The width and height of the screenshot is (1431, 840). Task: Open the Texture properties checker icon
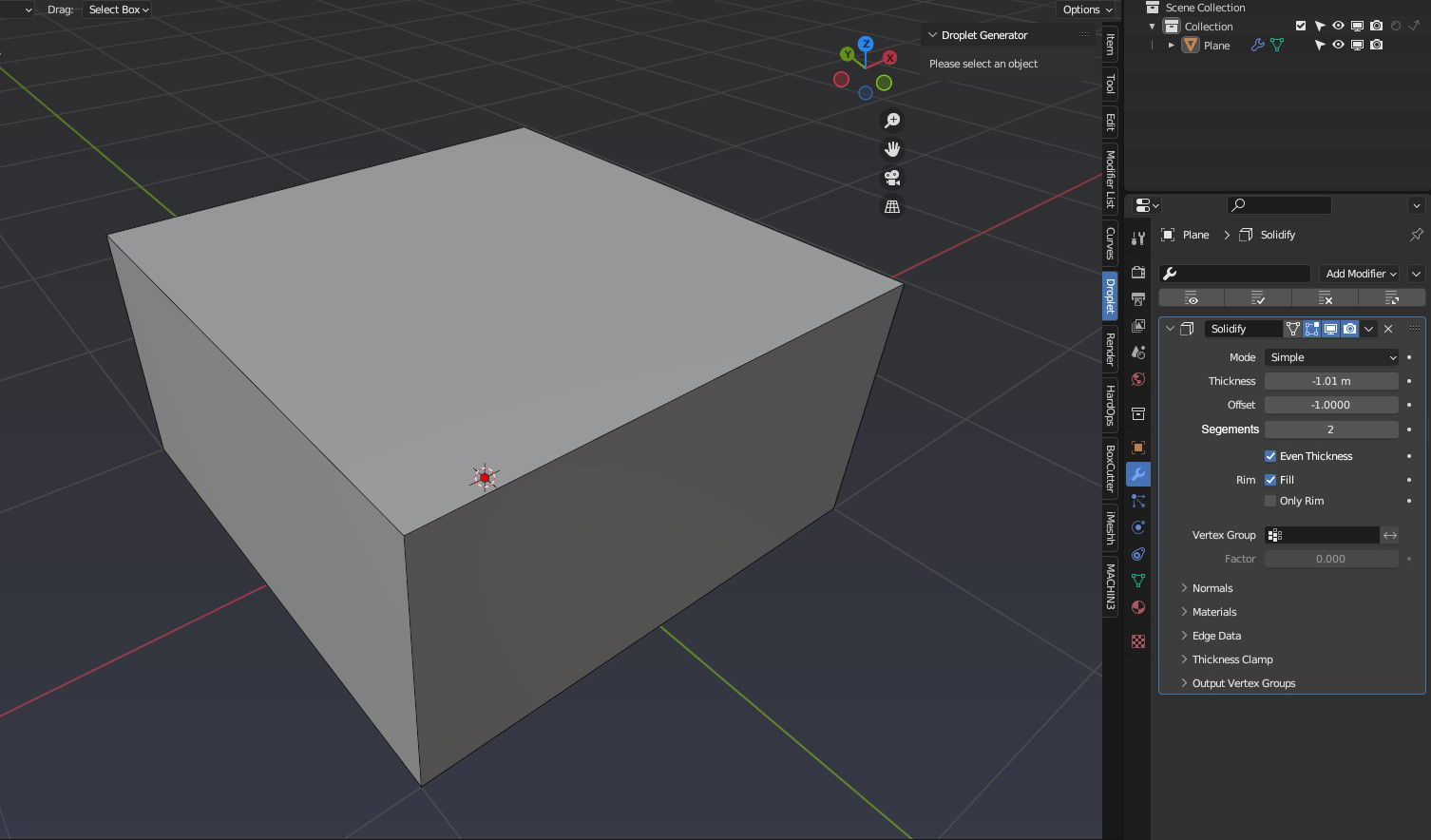click(1138, 641)
